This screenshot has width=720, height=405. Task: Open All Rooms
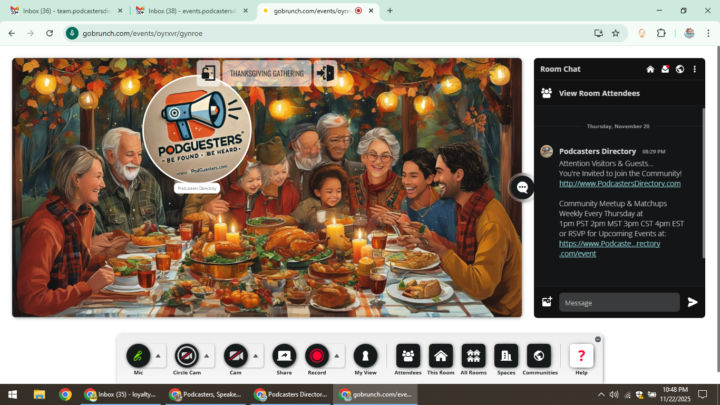click(x=473, y=355)
